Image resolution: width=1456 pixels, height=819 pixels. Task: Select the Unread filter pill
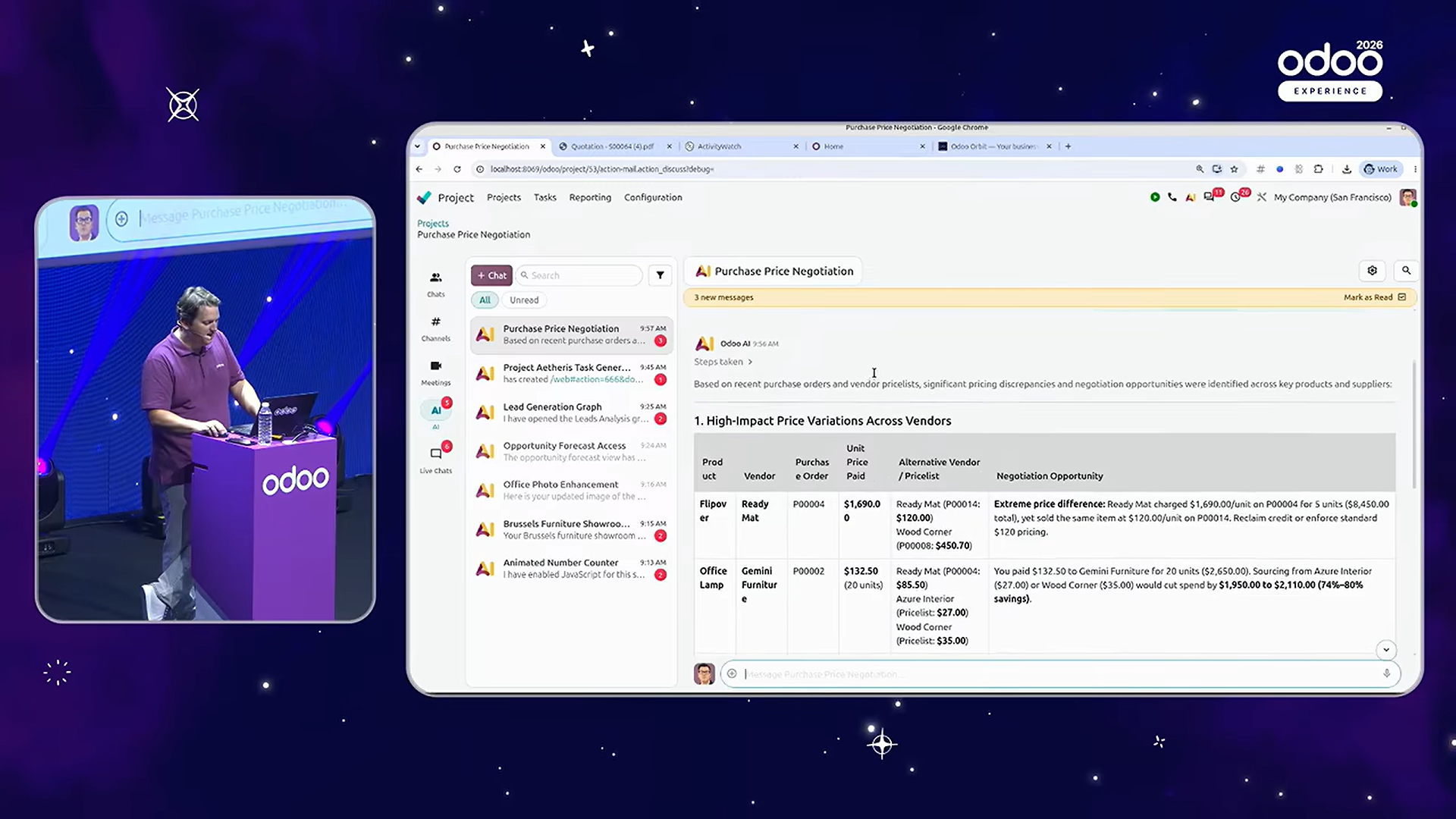pyautogui.click(x=524, y=300)
